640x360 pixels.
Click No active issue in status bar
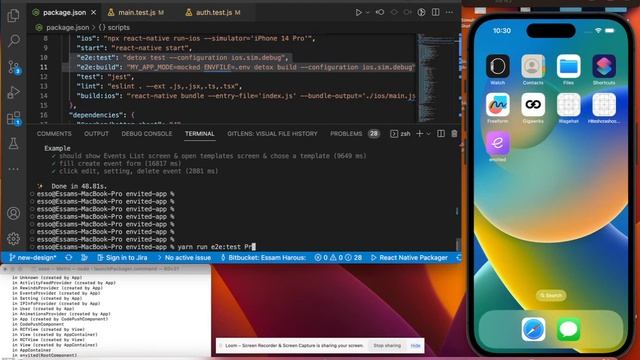tap(184, 258)
